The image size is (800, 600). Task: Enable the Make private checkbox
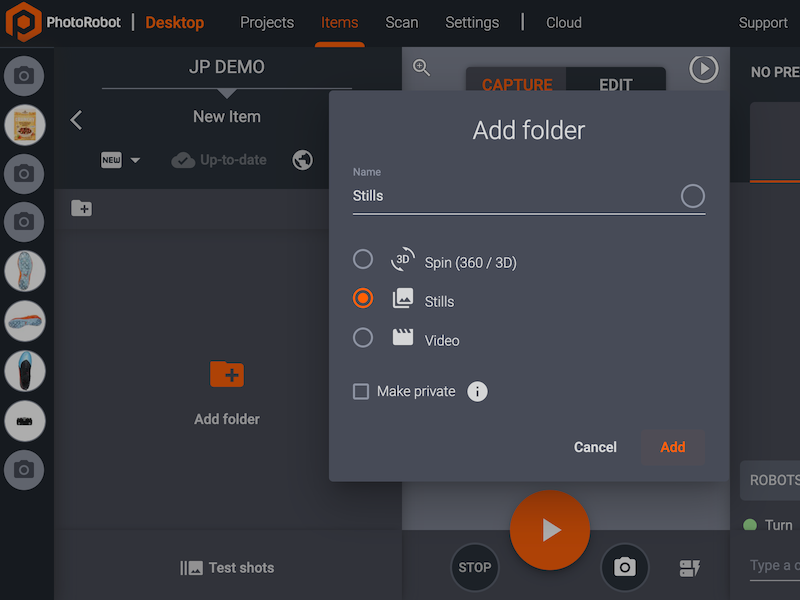click(361, 391)
